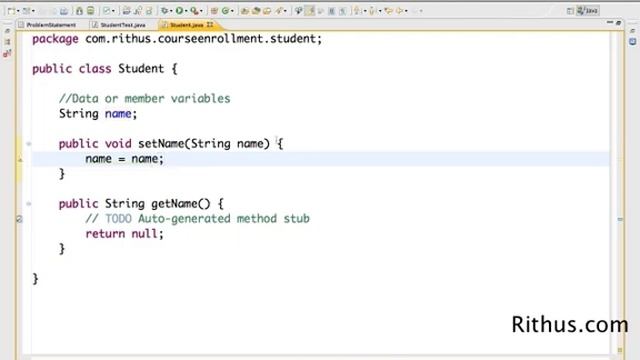The image size is (640, 360).
Task: Select the Java perspective button
Action: pyautogui.click(x=588, y=11)
